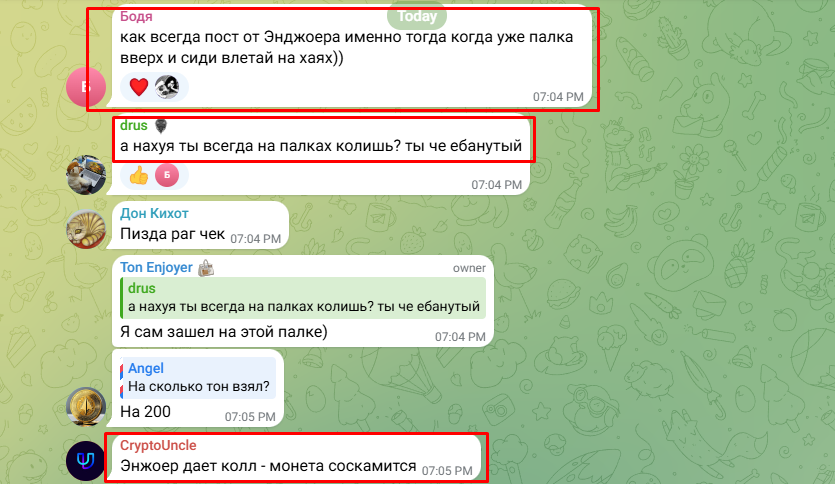Open the drus sender name link
835x484 pixels.
click(133, 126)
